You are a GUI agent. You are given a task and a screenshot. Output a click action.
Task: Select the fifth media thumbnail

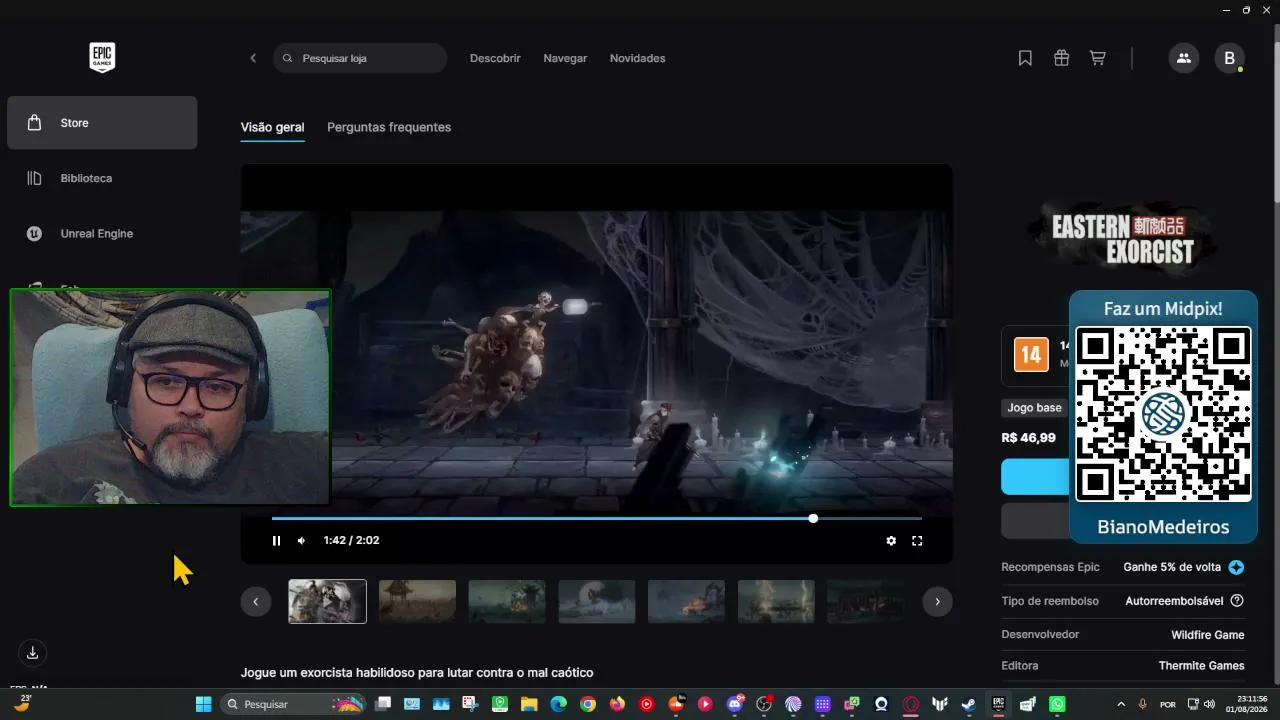click(686, 601)
